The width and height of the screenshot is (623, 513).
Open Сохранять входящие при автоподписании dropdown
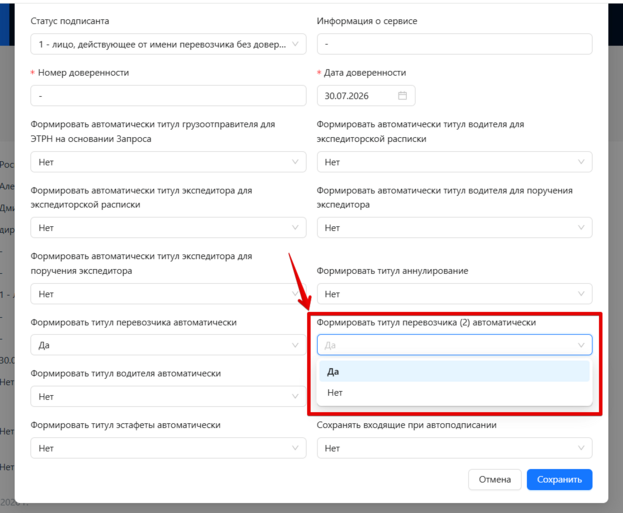(455, 448)
